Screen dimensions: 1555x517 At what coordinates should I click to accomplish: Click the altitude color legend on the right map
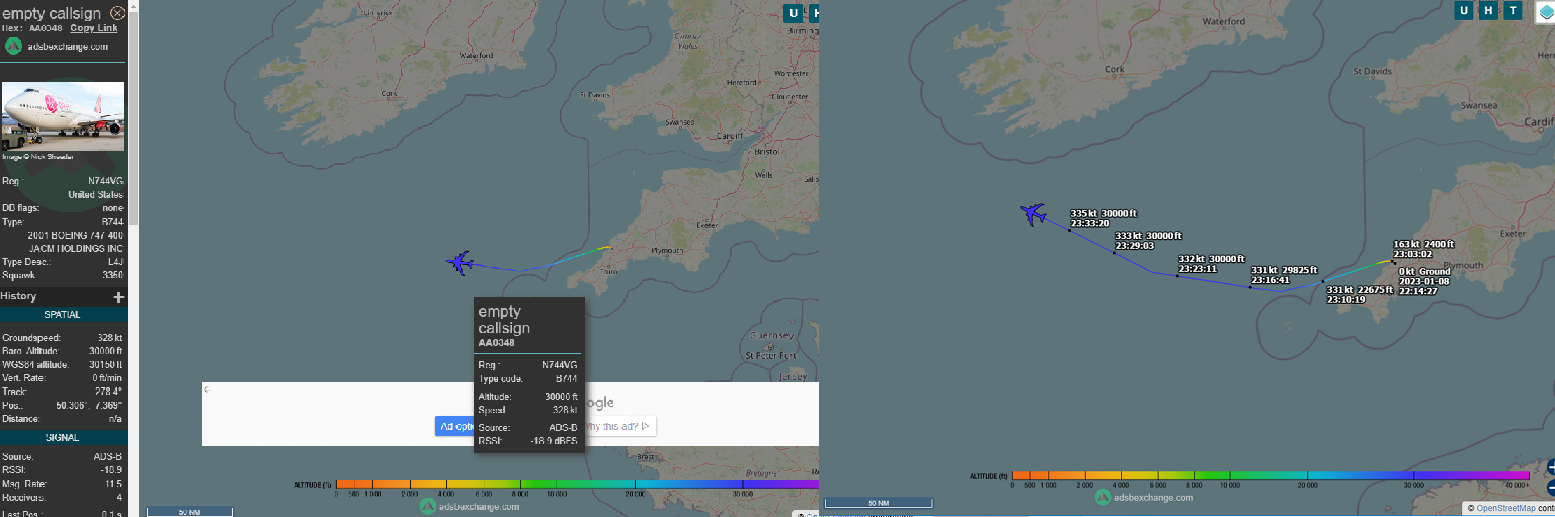(x=1270, y=476)
